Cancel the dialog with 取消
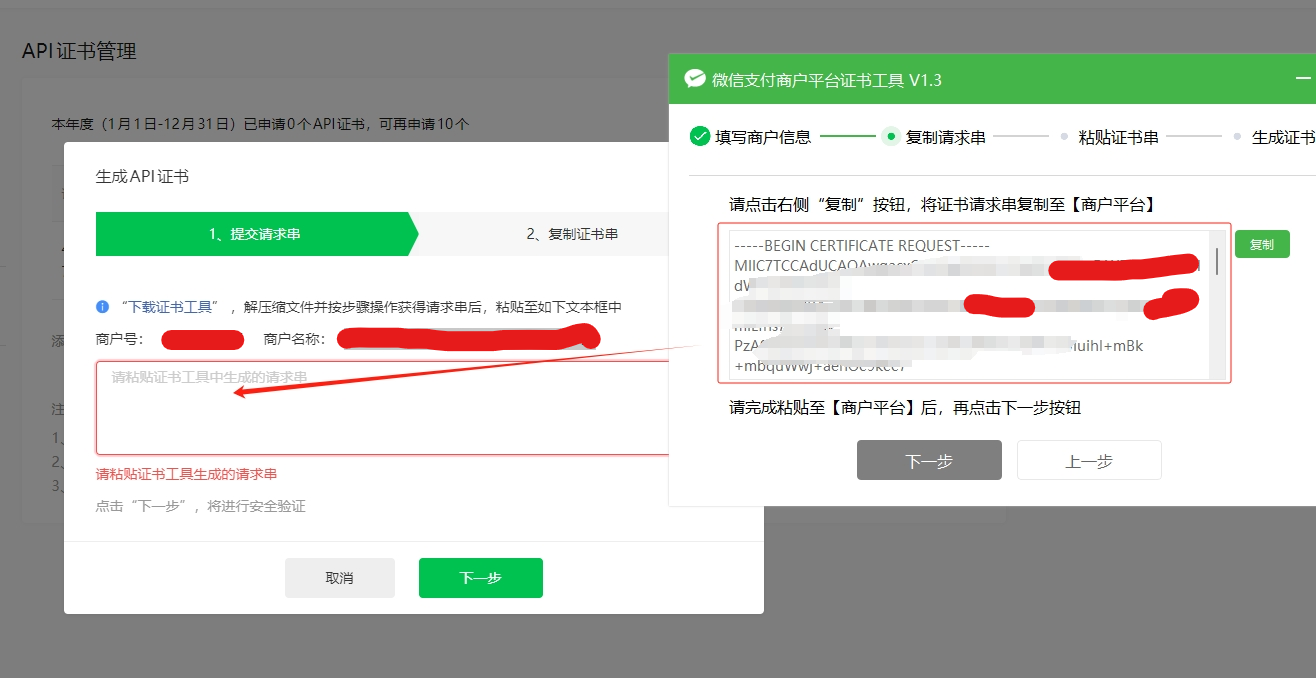The height and width of the screenshot is (678, 1316). [340, 578]
